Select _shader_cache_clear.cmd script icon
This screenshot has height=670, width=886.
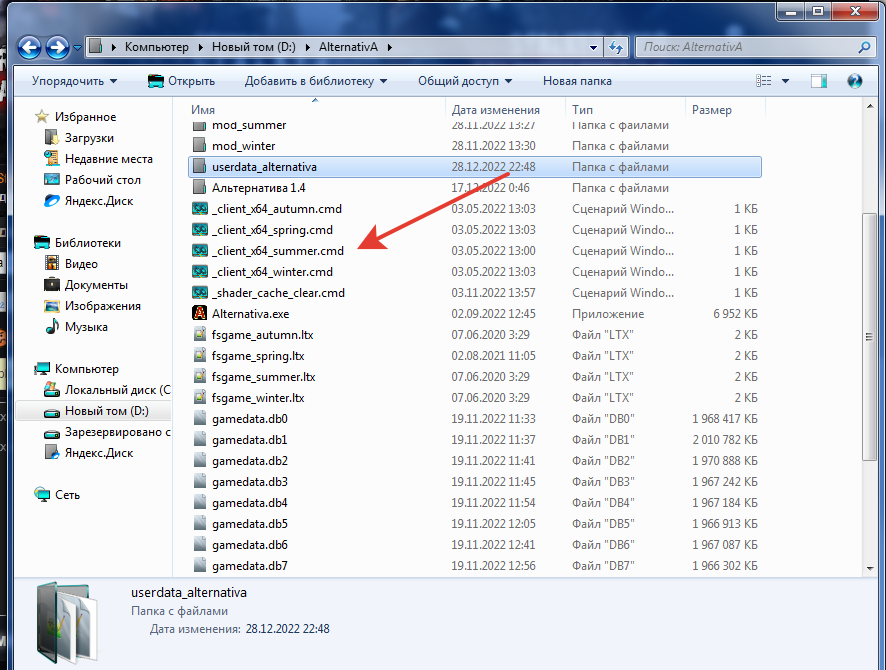199,293
